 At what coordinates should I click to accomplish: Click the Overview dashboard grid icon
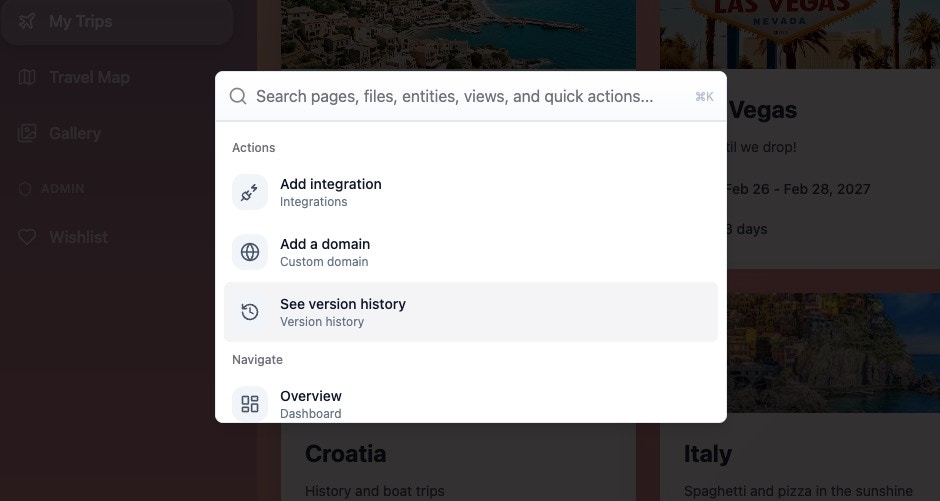(250, 404)
